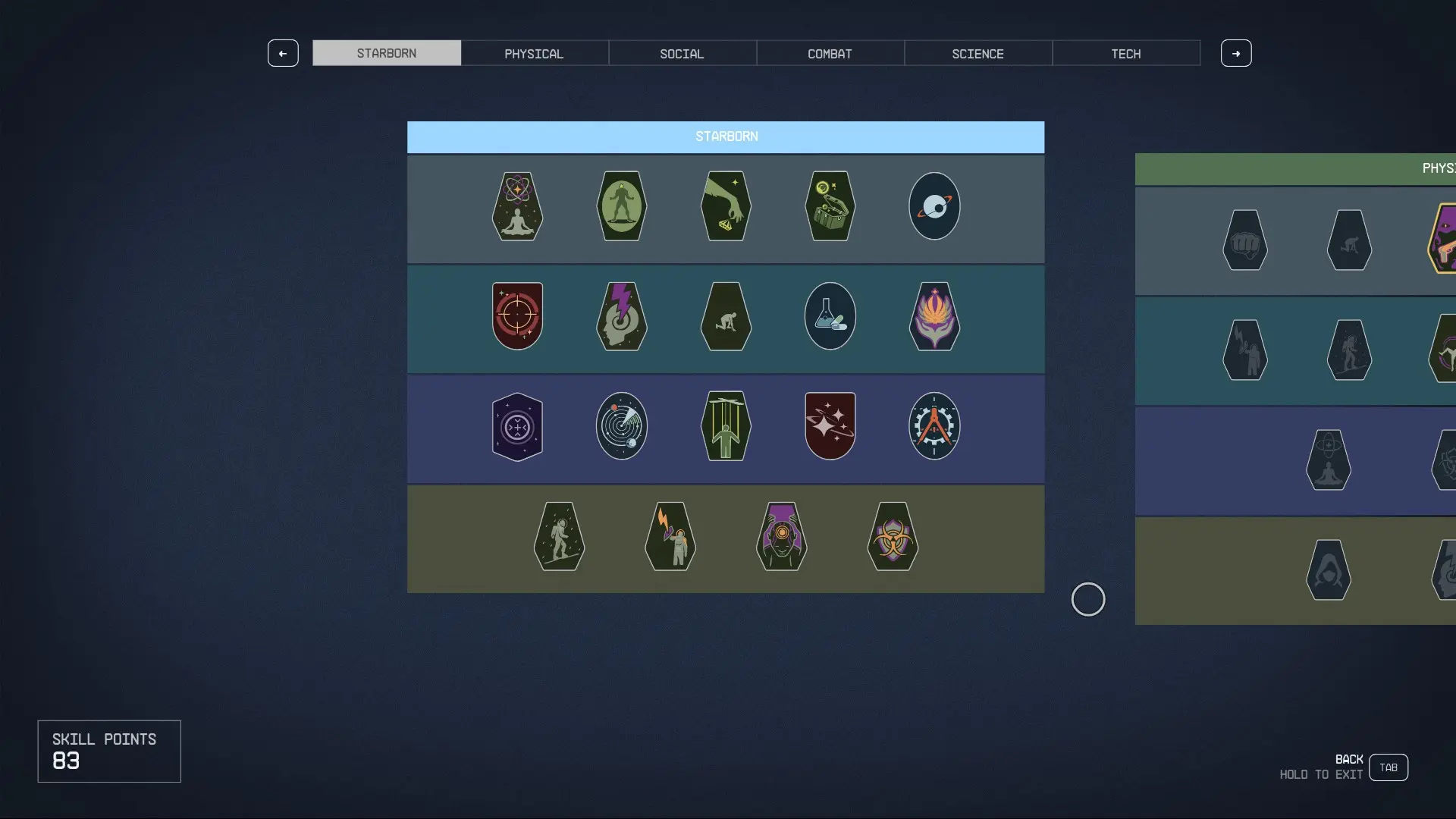1456x819 pixels.
Task: Click the left arrow navigation button
Action: point(283,53)
